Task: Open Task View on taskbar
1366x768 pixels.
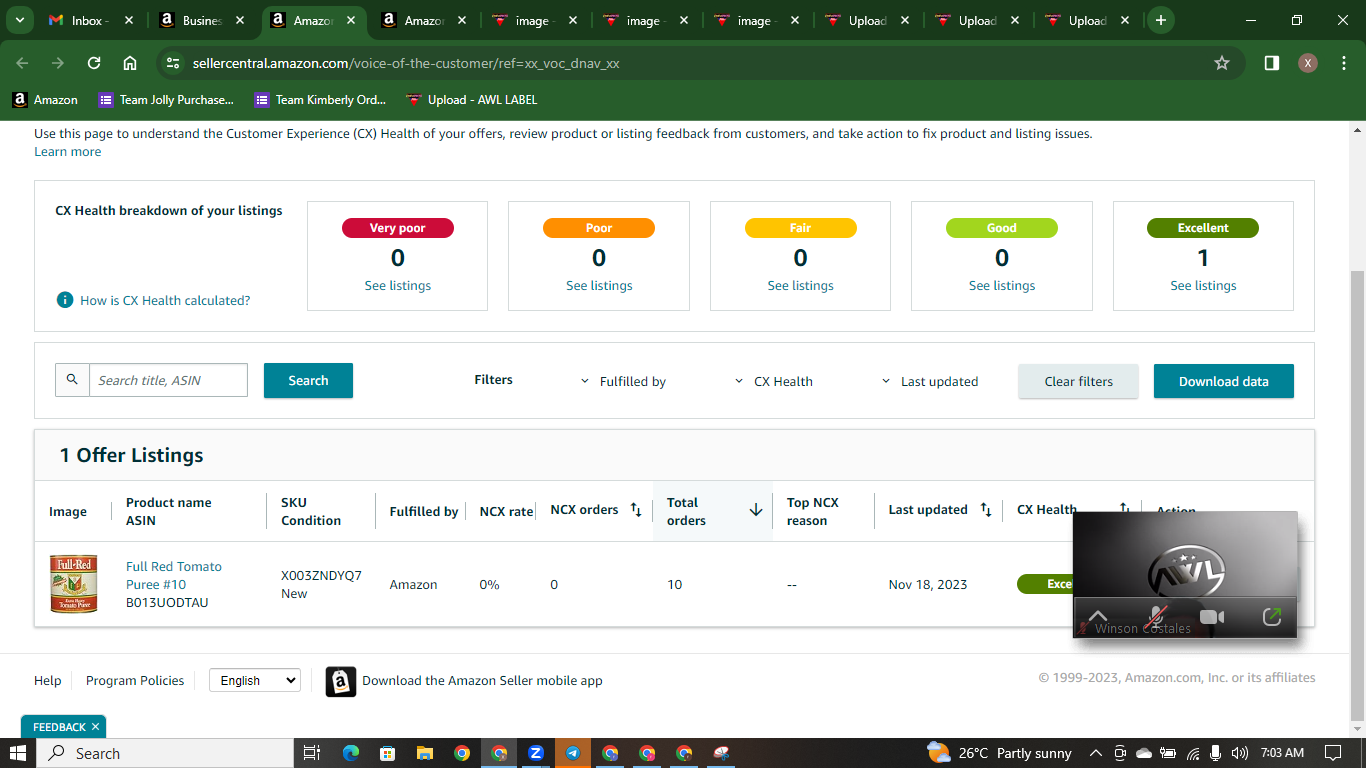Action: click(311, 753)
